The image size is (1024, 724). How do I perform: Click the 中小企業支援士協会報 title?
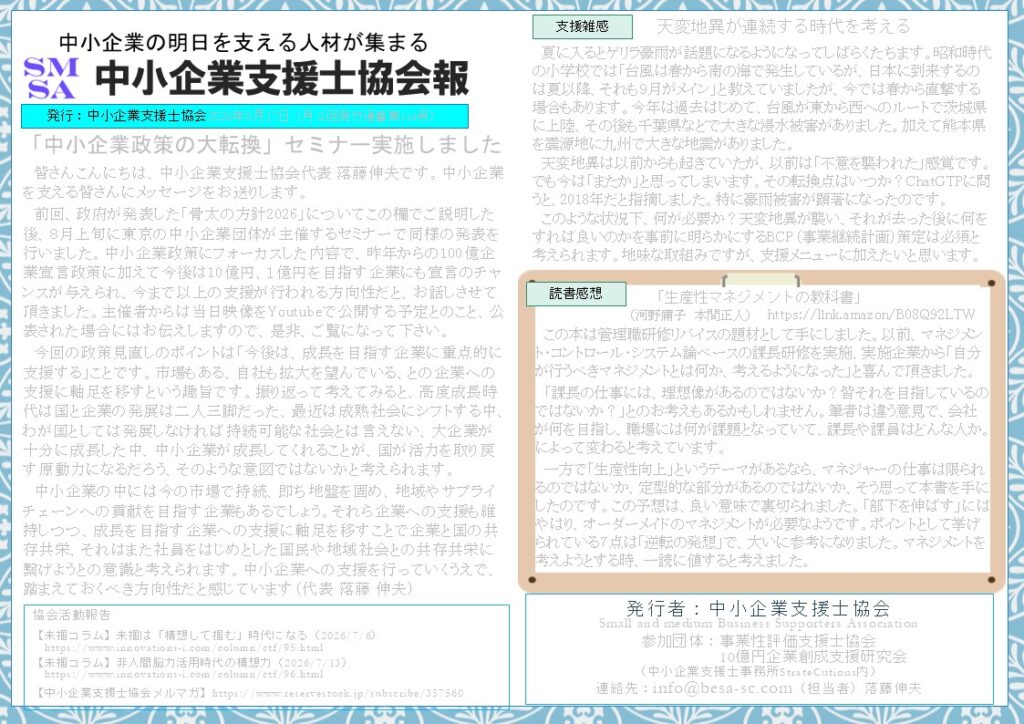pyautogui.click(x=282, y=78)
